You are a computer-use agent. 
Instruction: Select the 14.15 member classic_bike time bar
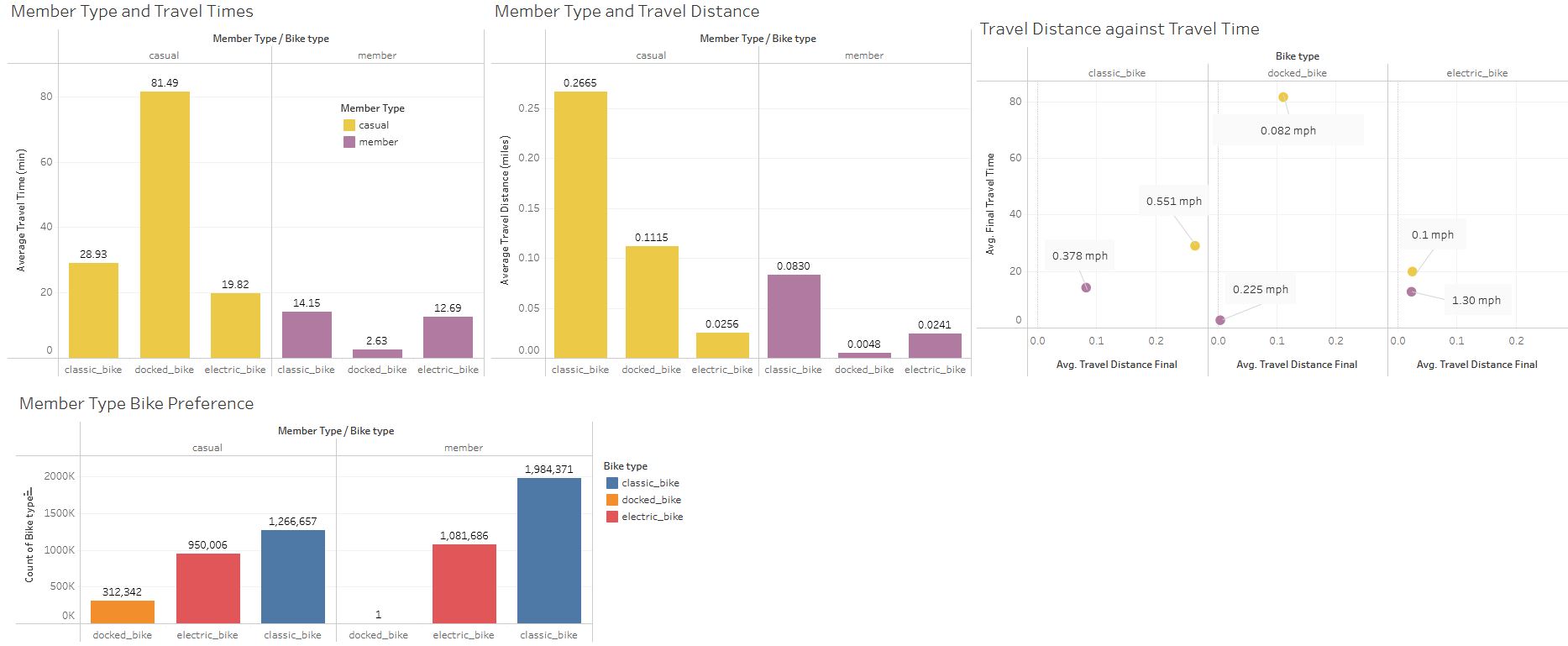click(307, 334)
